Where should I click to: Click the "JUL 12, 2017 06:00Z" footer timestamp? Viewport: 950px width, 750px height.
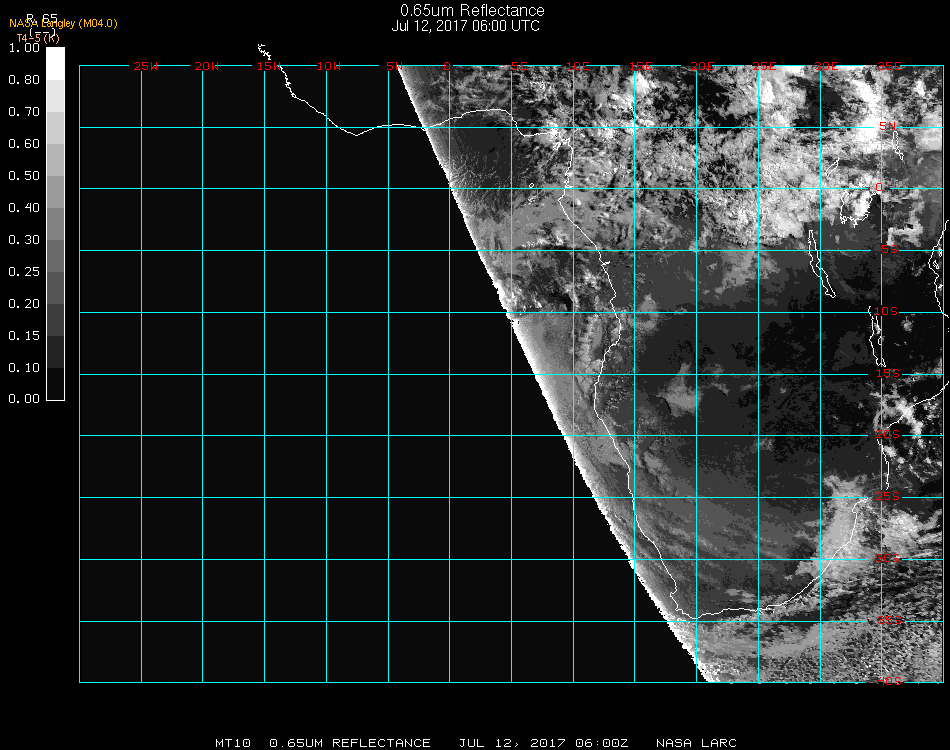coord(543,743)
